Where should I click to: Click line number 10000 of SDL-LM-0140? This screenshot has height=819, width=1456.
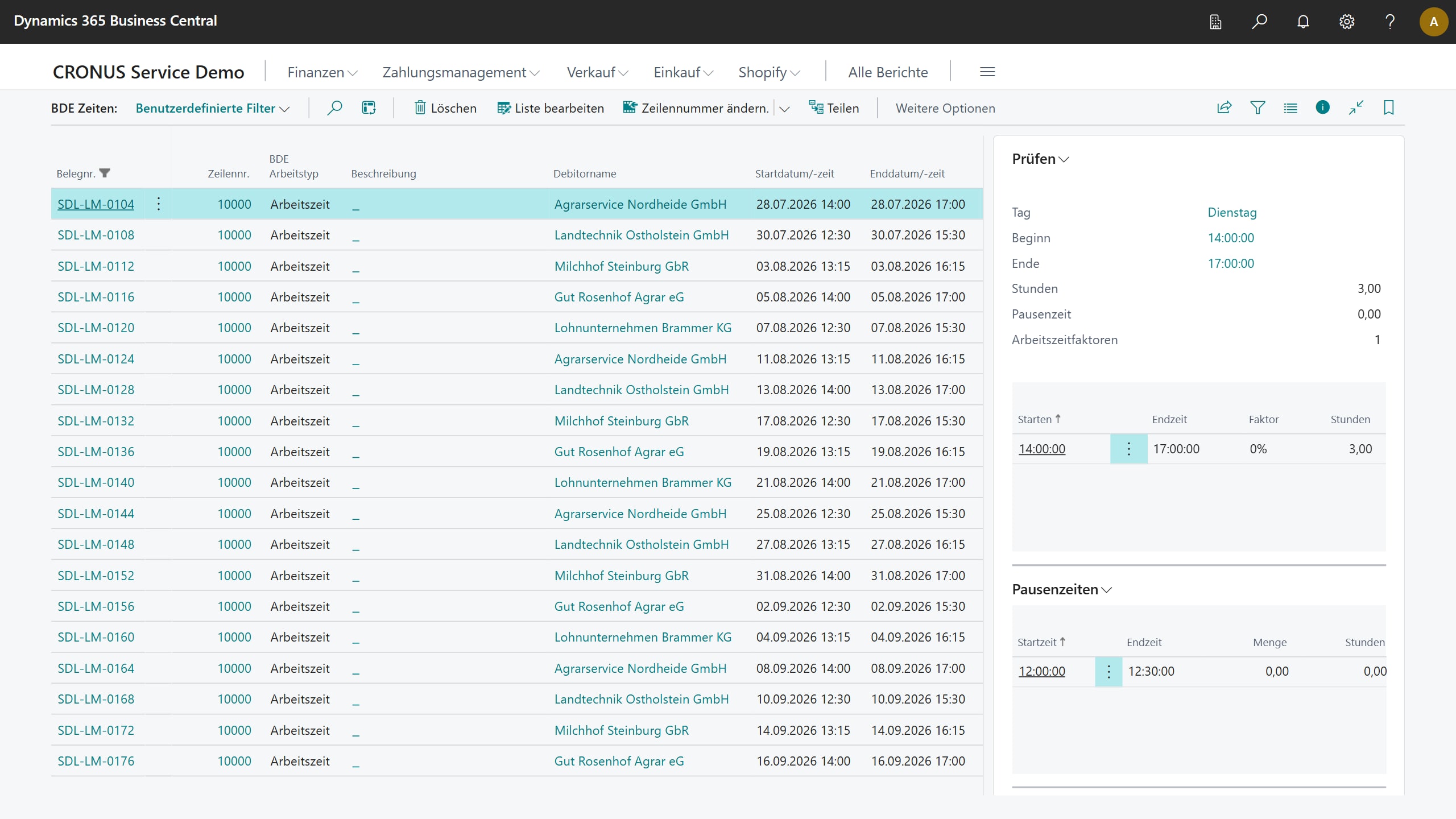tap(234, 482)
